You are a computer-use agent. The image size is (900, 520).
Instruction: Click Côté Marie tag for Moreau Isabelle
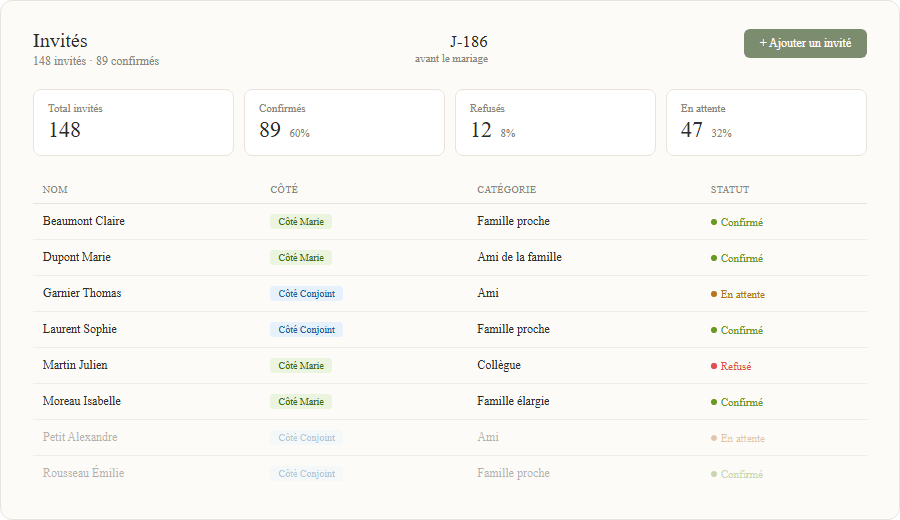[301, 402]
